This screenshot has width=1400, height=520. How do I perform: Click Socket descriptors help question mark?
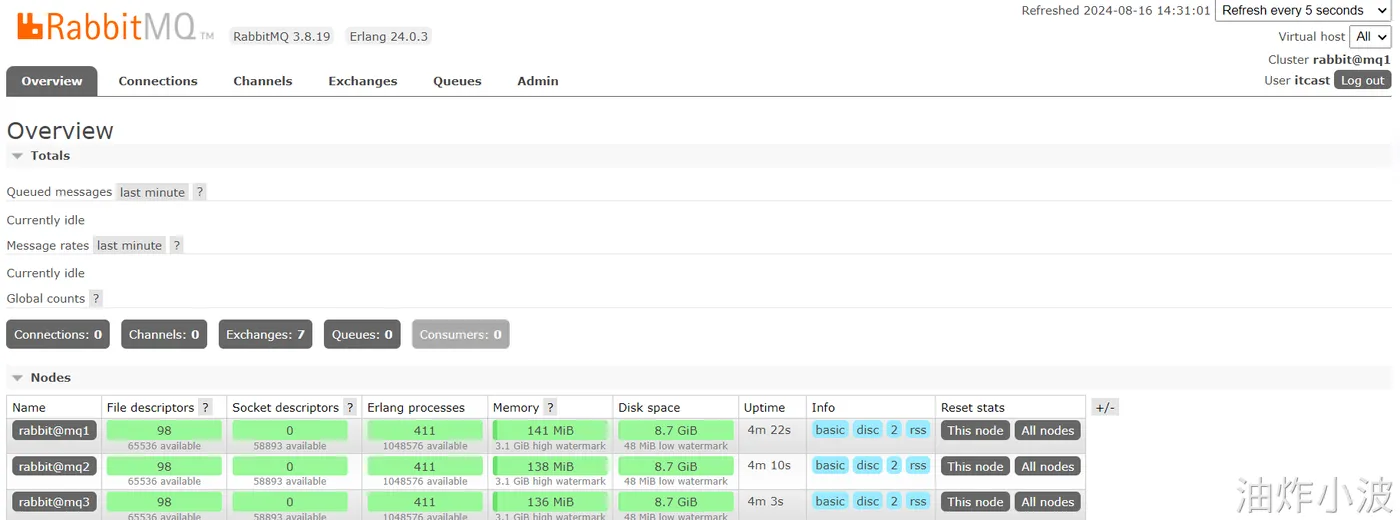[x=350, y=407]
